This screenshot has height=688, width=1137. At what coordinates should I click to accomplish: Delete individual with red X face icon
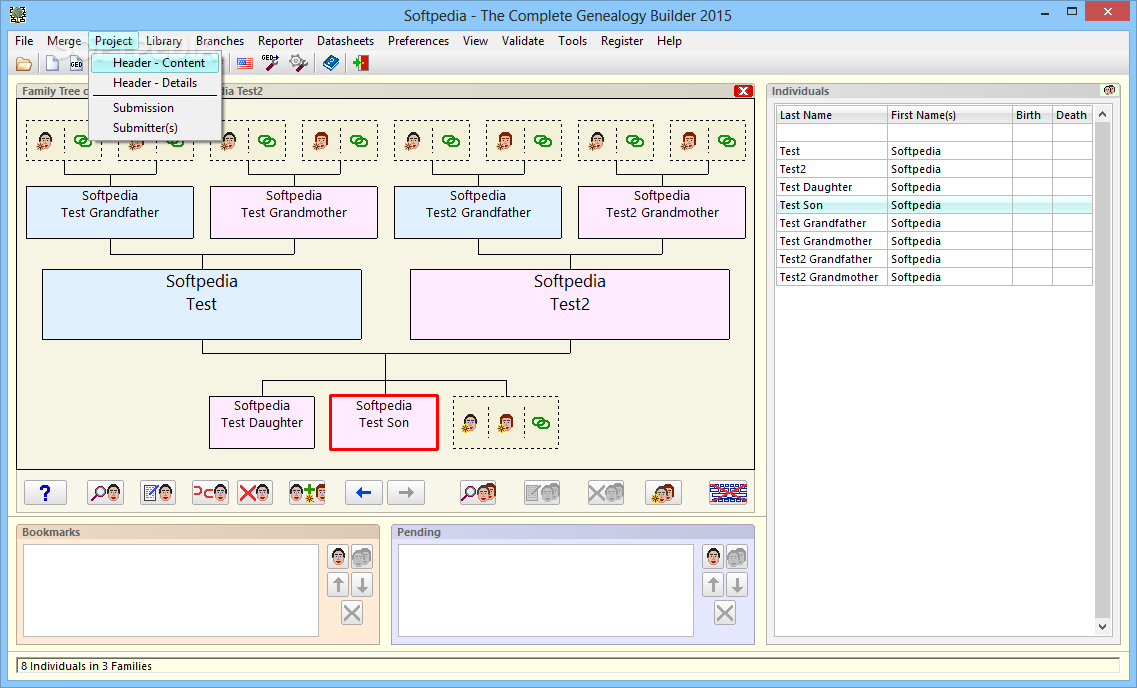(x=255, y=493)
